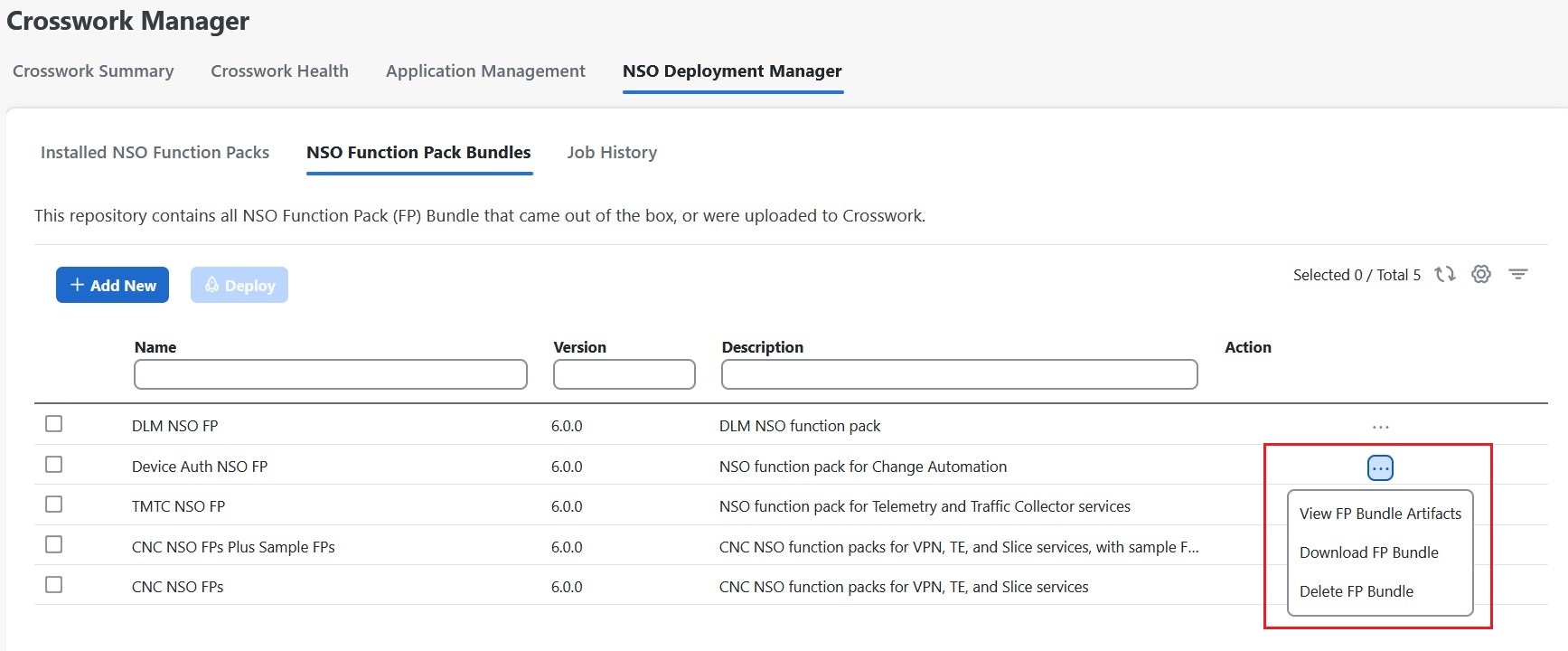Viewport: 1568px width, 651px height.
Task: Click the Description column header
Action: pyautogui.click(x=763, y=347)
